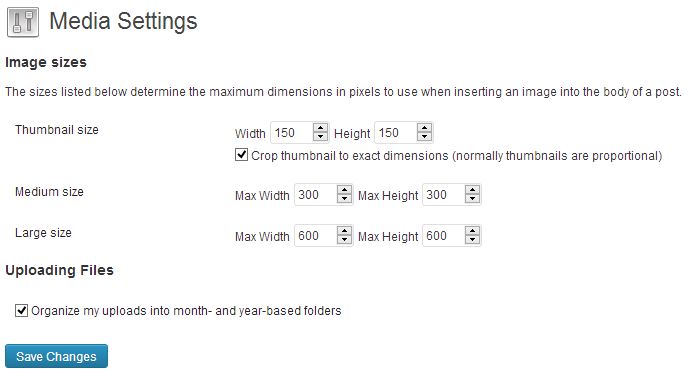
Task: Decrease Medium size Max Height stepper
Action: point(472,198)
